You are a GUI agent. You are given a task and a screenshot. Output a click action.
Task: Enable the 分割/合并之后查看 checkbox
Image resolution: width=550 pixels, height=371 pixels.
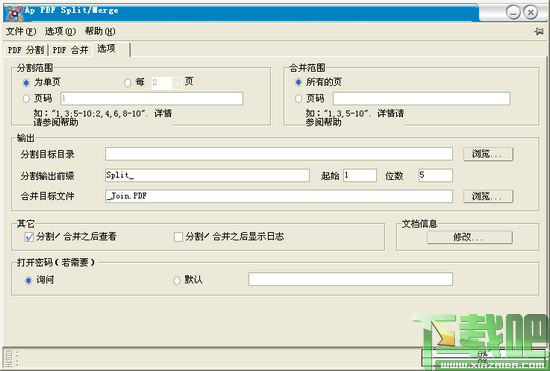29,237
